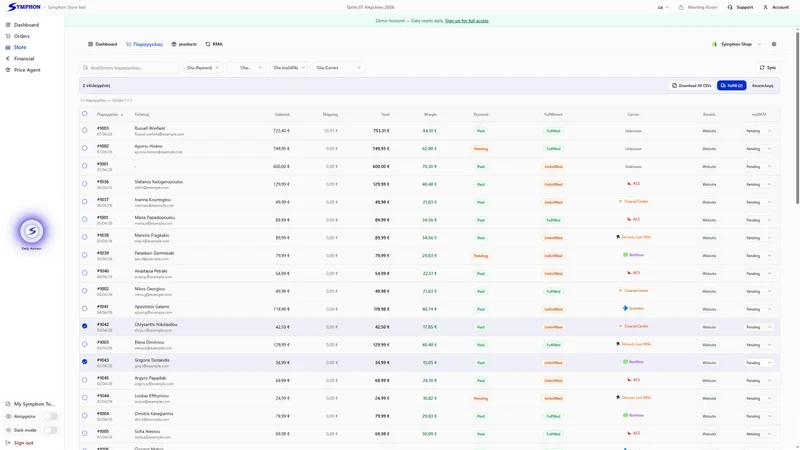Image resolution: width=800 pixels, height=450 pixels.
Task: Click the Pending payment badge for Ayumu Hirano
Action: tap(481, 149)
